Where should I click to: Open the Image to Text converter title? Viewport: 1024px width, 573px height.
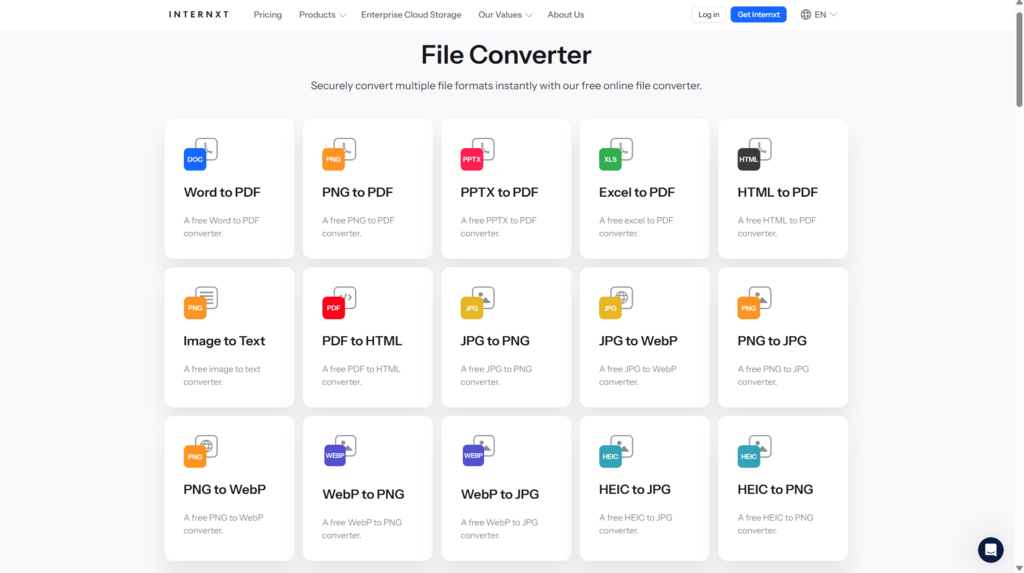[x=224, y=341]
